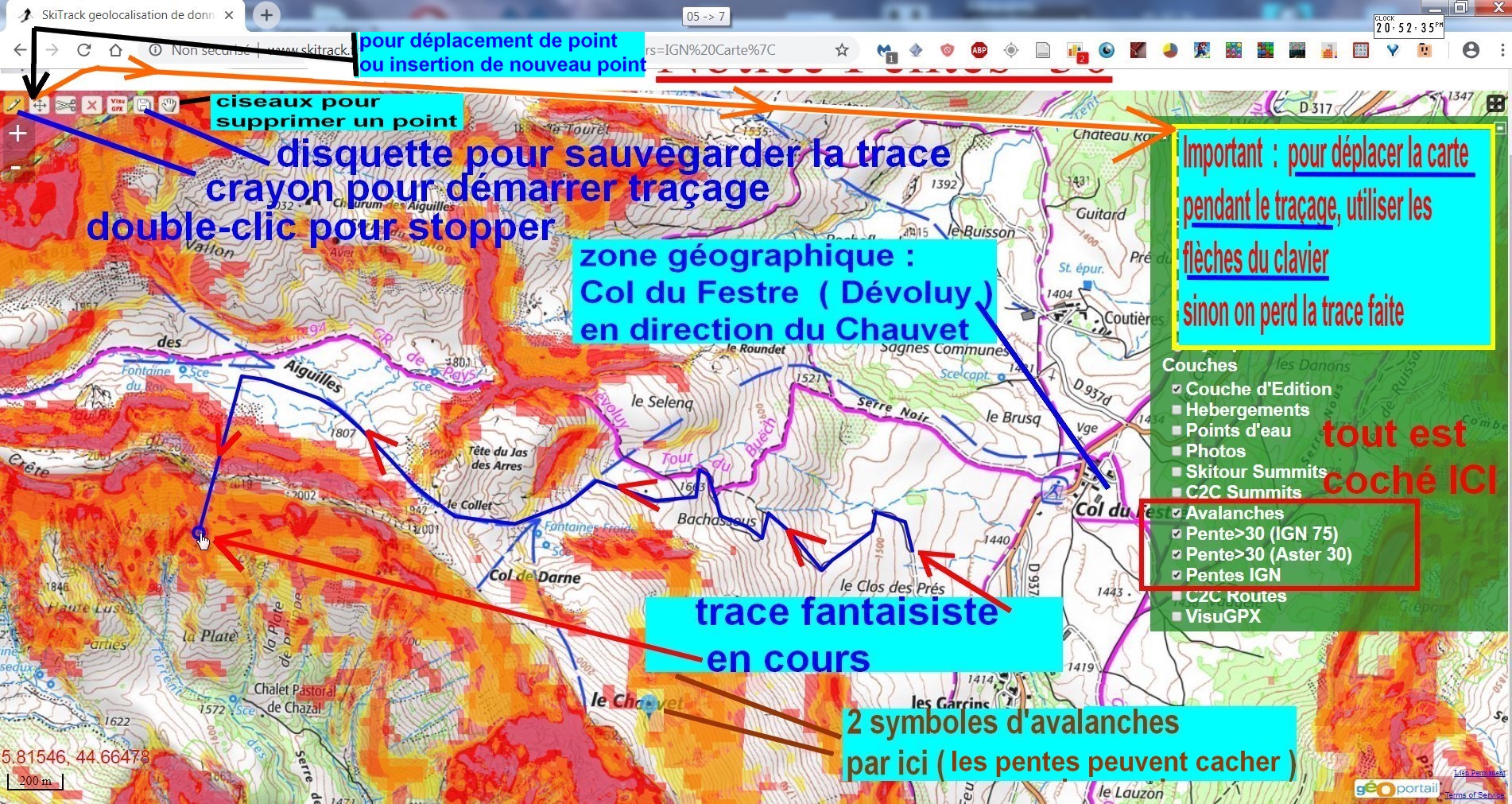Reload the page
The image size is (1512, 804).
[83, 49]
